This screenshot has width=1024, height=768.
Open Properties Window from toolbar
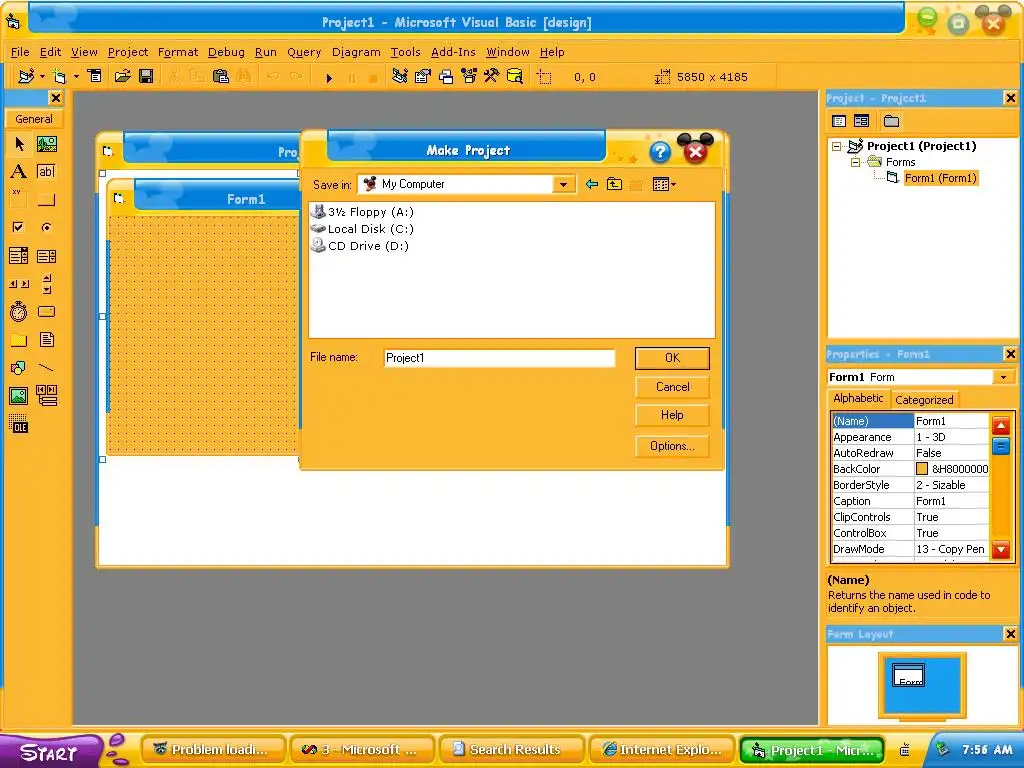pyautogui.click(x=423, y=76)
